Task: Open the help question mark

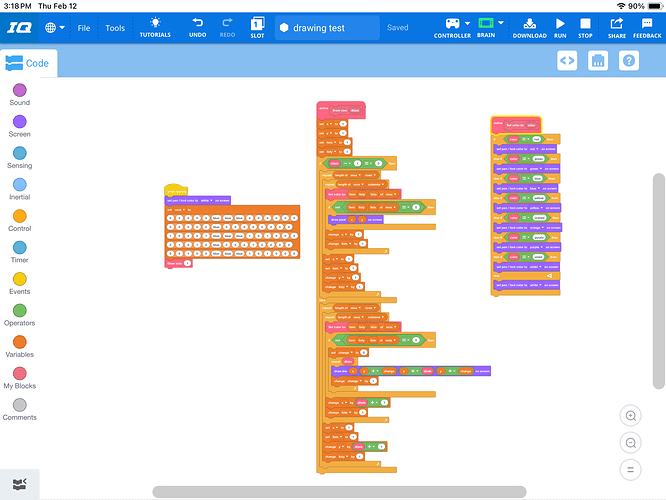Action: [629, 61]
